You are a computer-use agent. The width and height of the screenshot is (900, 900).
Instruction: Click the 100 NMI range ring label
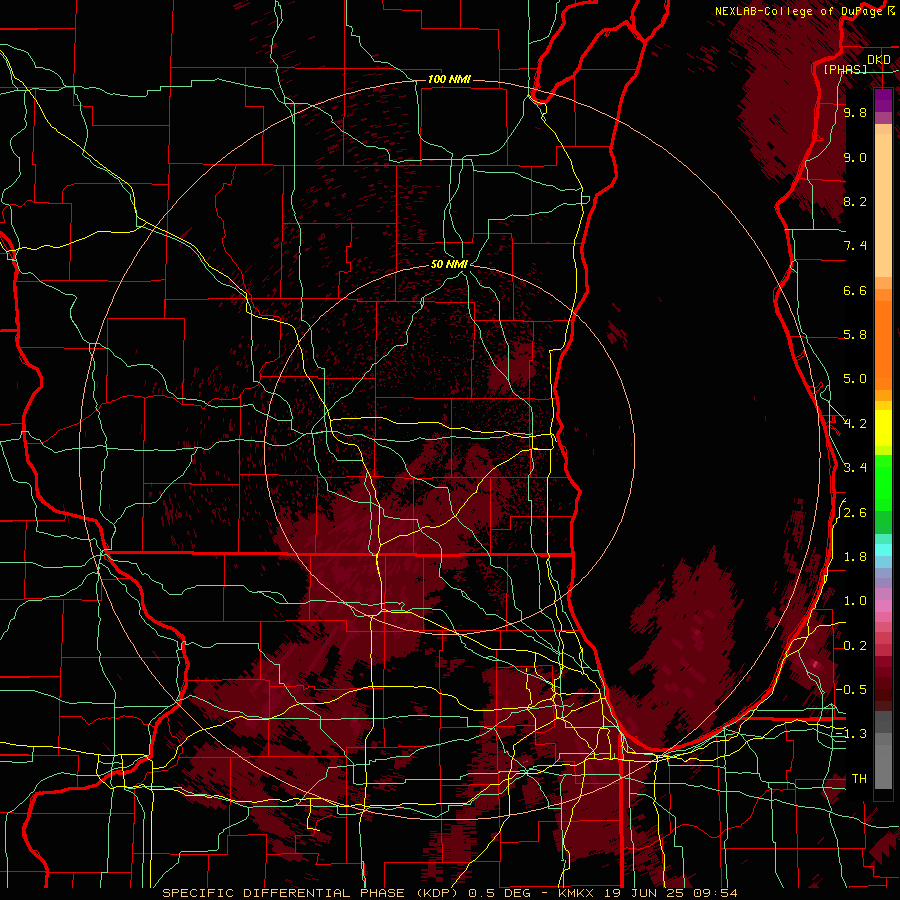(x=449, y=79)
